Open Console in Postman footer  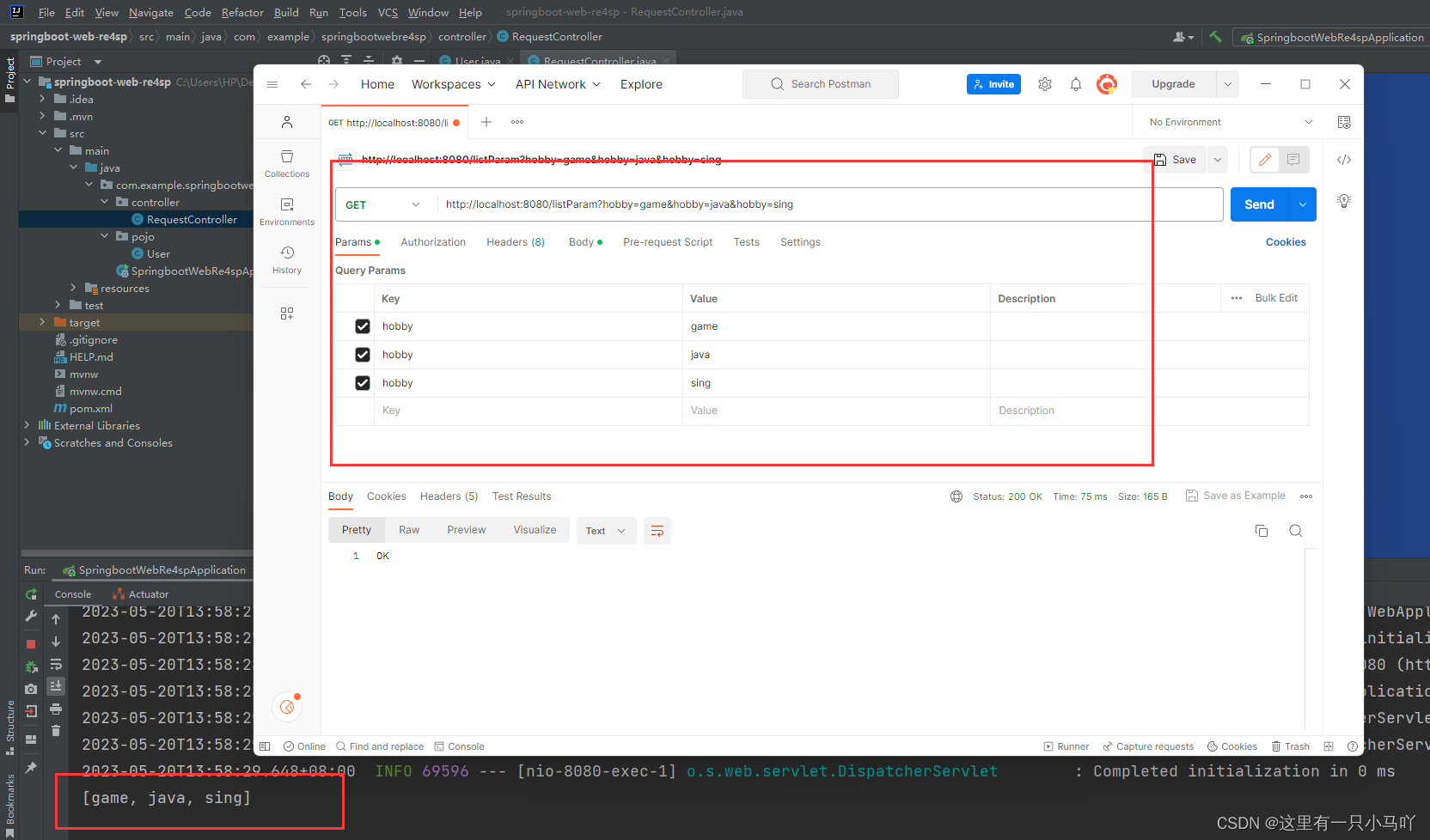click(x=460, y=746)
